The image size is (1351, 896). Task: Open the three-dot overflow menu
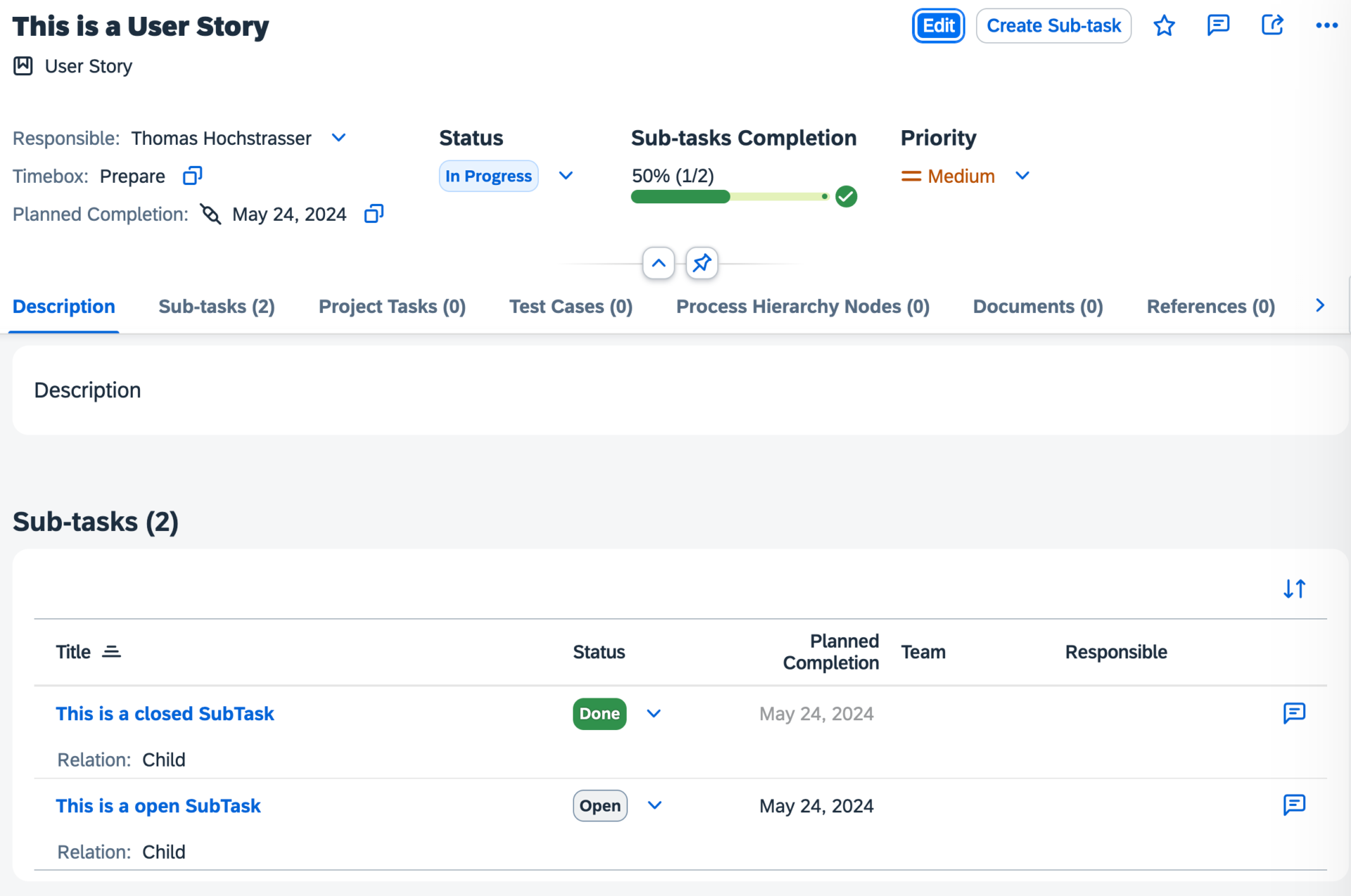click(1326, 26)
